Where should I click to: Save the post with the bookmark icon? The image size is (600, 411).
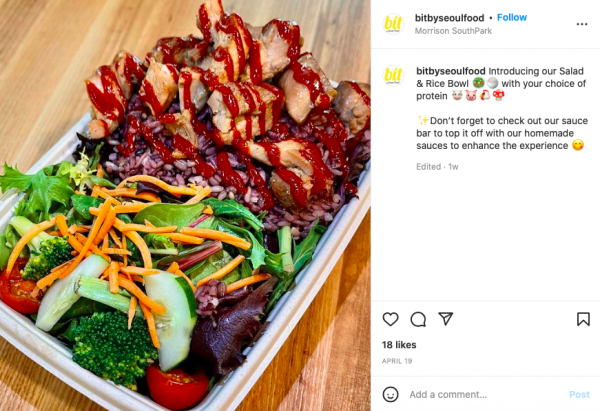click(583, 319)
